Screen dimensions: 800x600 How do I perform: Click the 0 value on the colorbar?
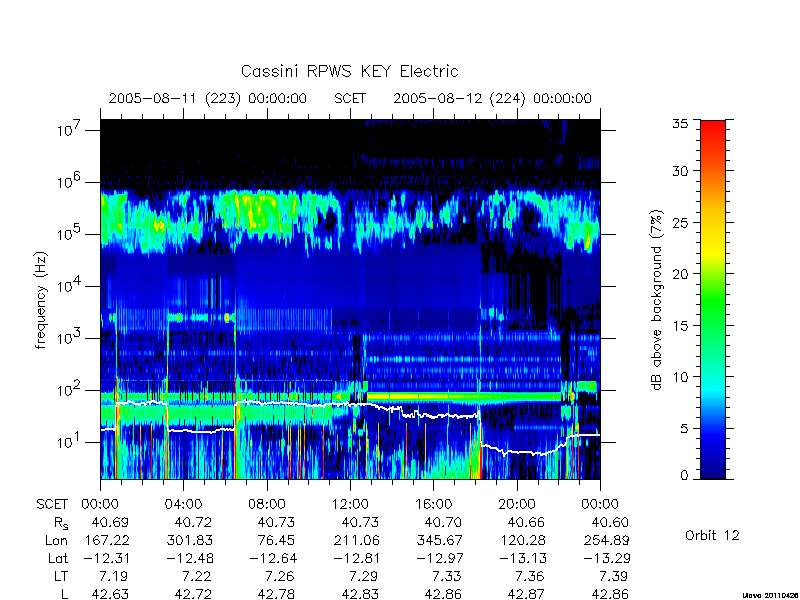click(684, 475)
